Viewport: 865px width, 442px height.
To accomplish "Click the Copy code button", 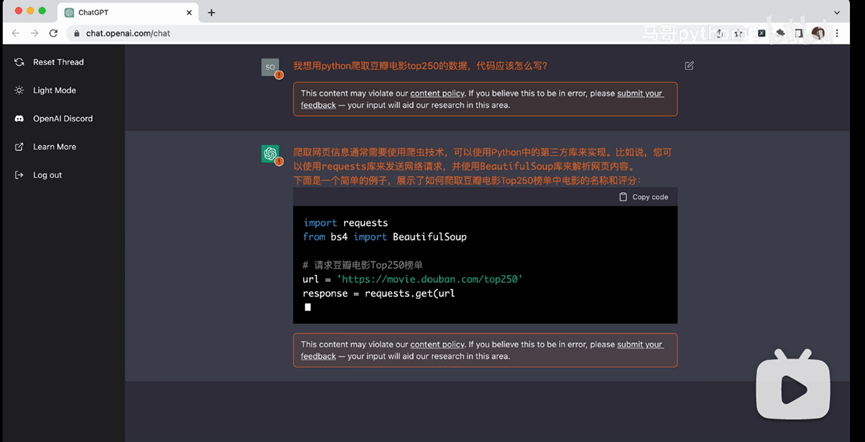I will click(643, 197).
